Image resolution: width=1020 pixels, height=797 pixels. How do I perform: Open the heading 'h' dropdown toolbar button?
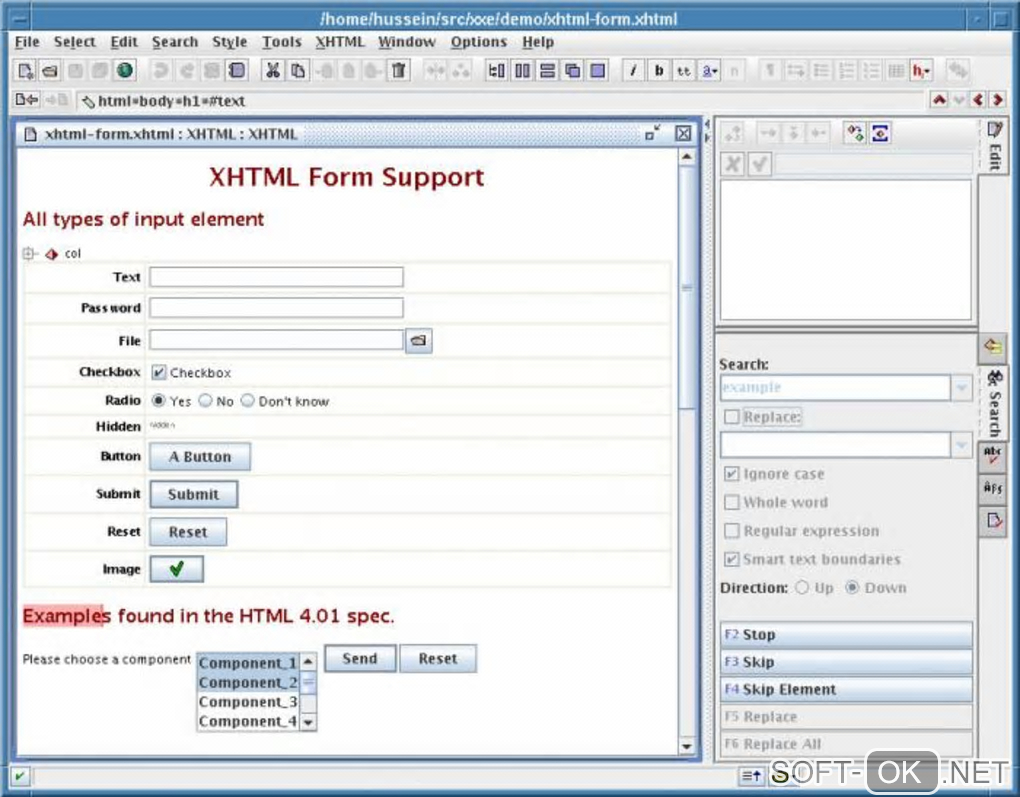point(920,70)
